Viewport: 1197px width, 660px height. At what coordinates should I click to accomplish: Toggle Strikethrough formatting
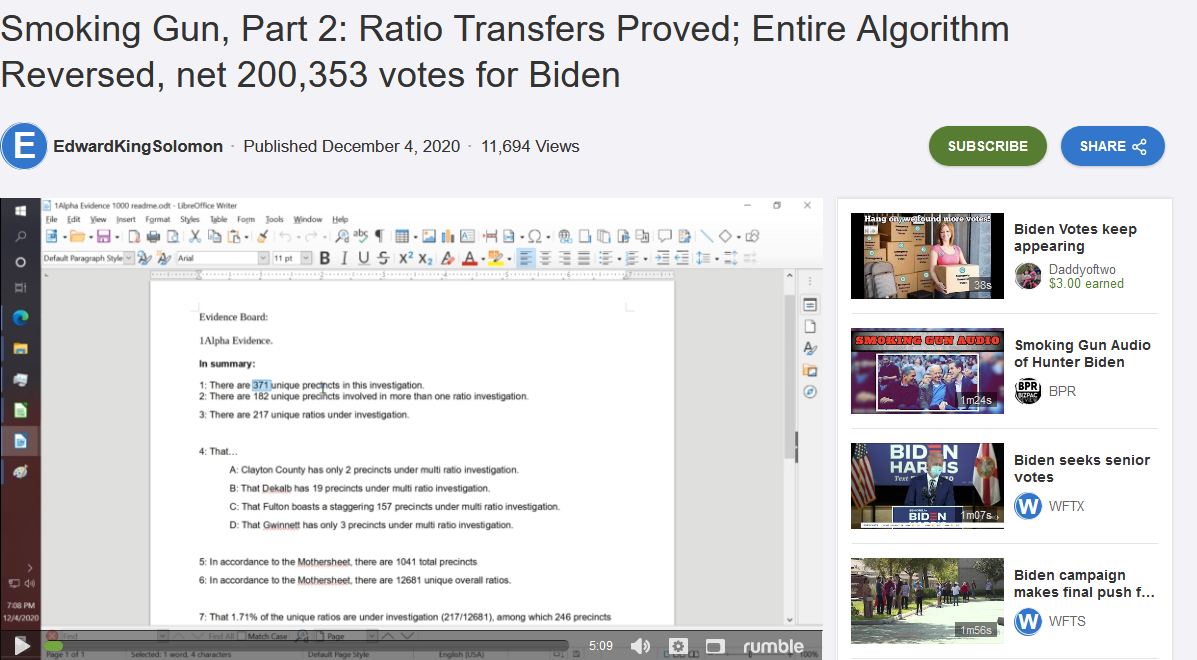(x=383, y=258)
